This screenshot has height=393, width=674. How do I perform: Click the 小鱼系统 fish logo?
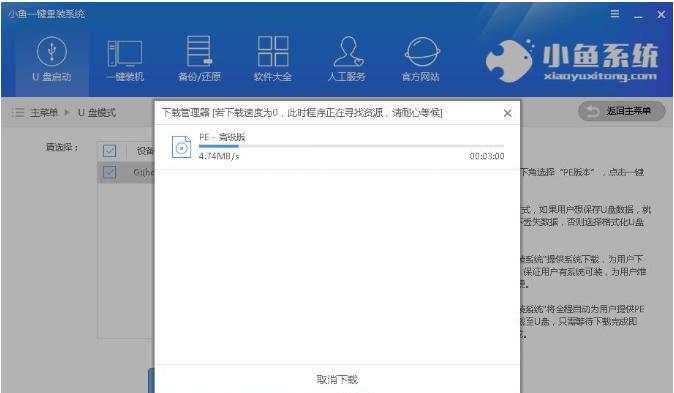click(x=509, y=61)
